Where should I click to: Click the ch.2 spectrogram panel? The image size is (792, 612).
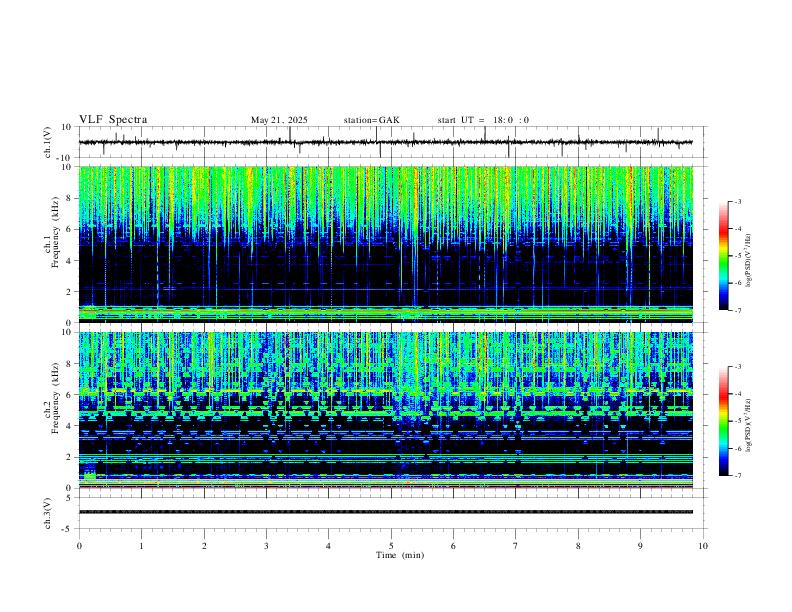coord(386,410)
